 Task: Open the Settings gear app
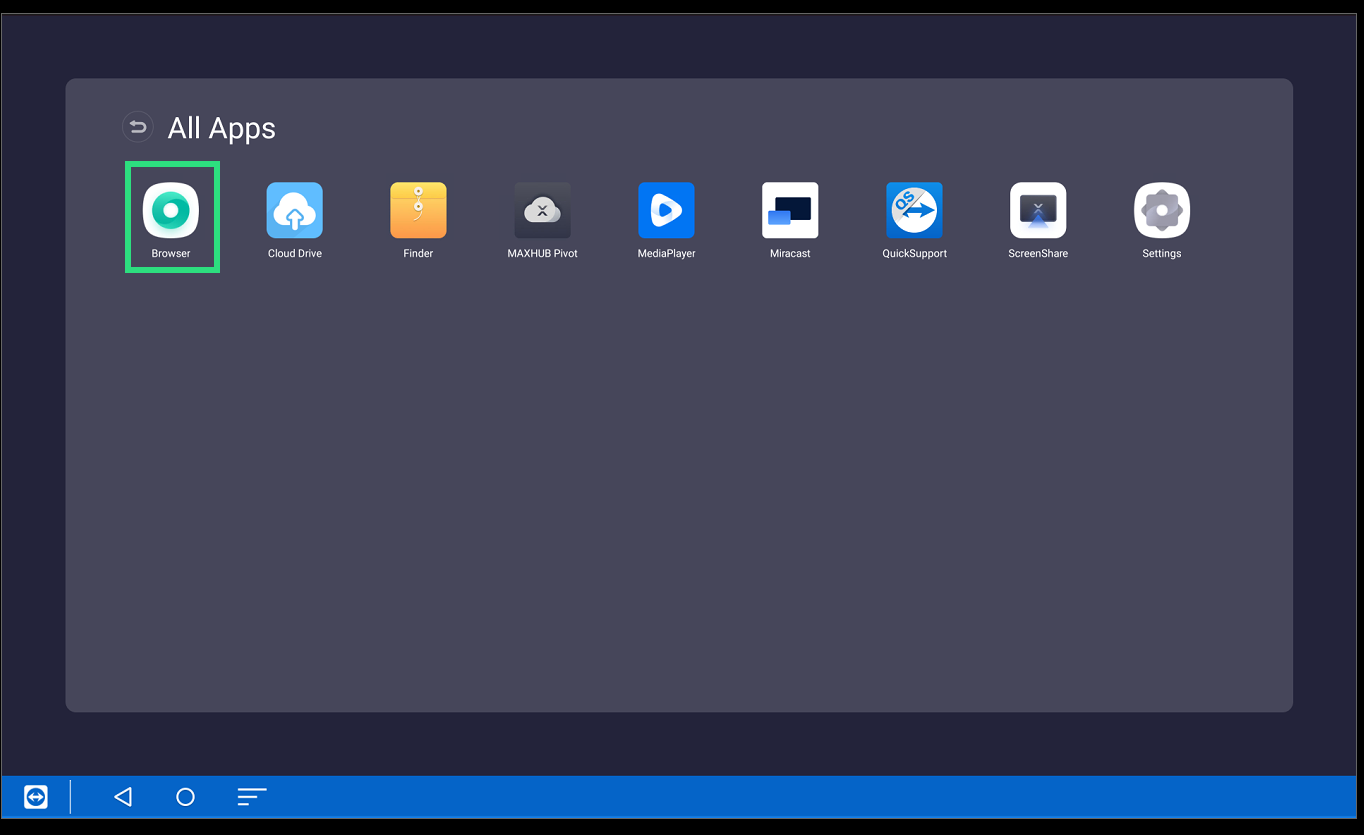(1162, 210)
